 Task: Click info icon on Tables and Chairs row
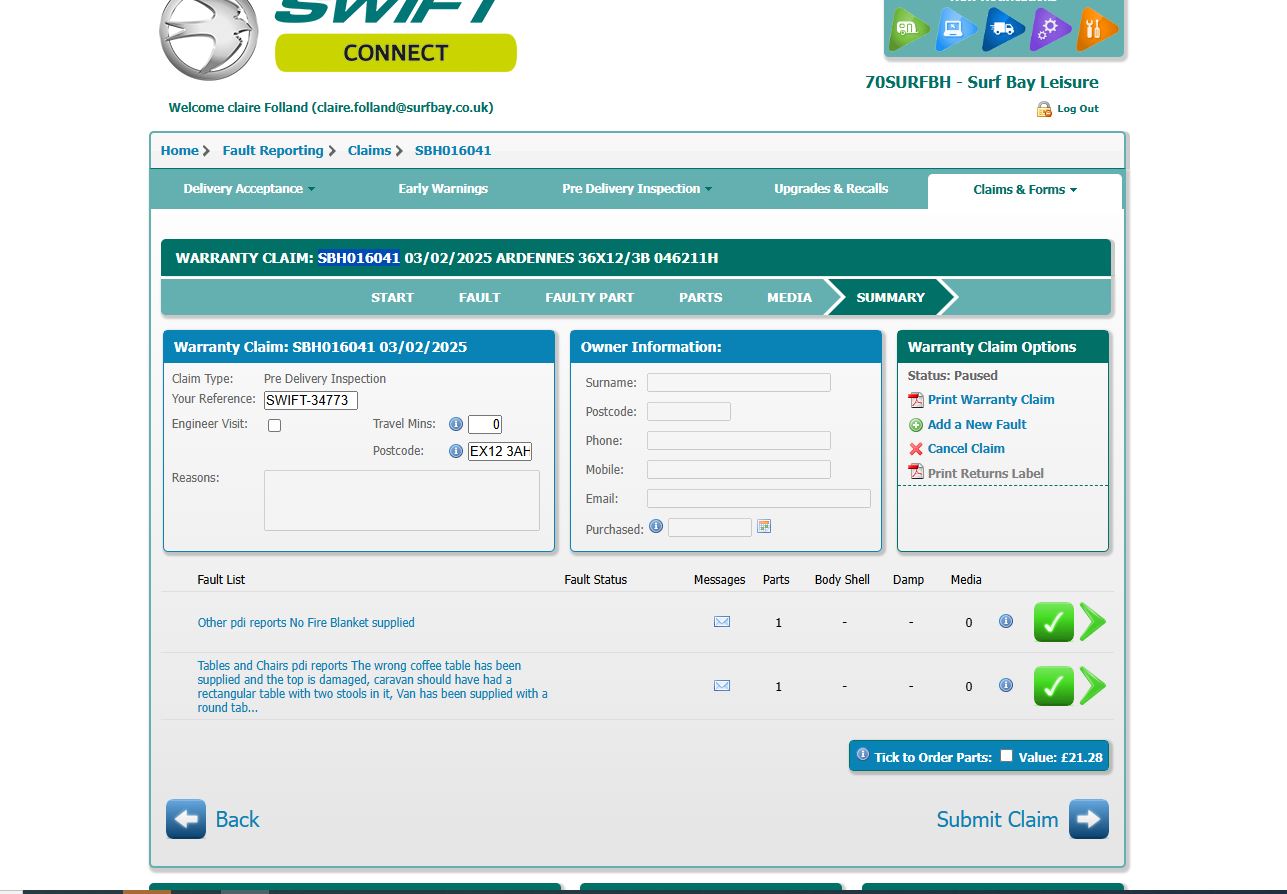coord(1006,685)
